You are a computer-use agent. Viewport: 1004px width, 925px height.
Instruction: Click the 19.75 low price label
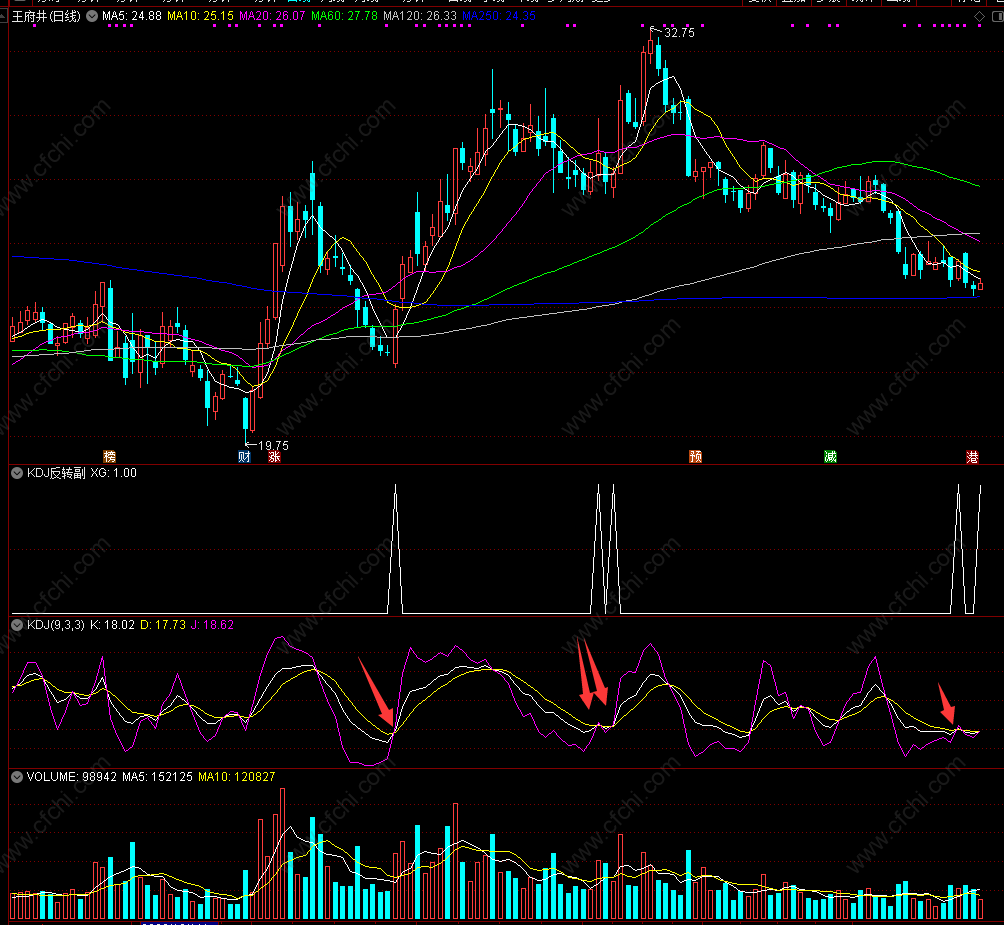[x=273, y=445]
